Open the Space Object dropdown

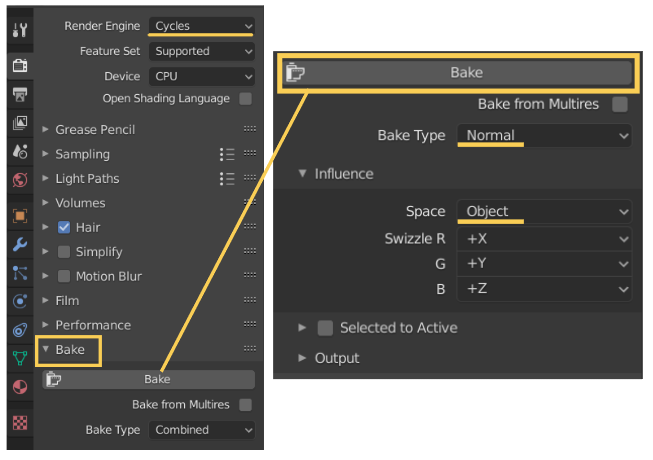click(x=544, y=211)
